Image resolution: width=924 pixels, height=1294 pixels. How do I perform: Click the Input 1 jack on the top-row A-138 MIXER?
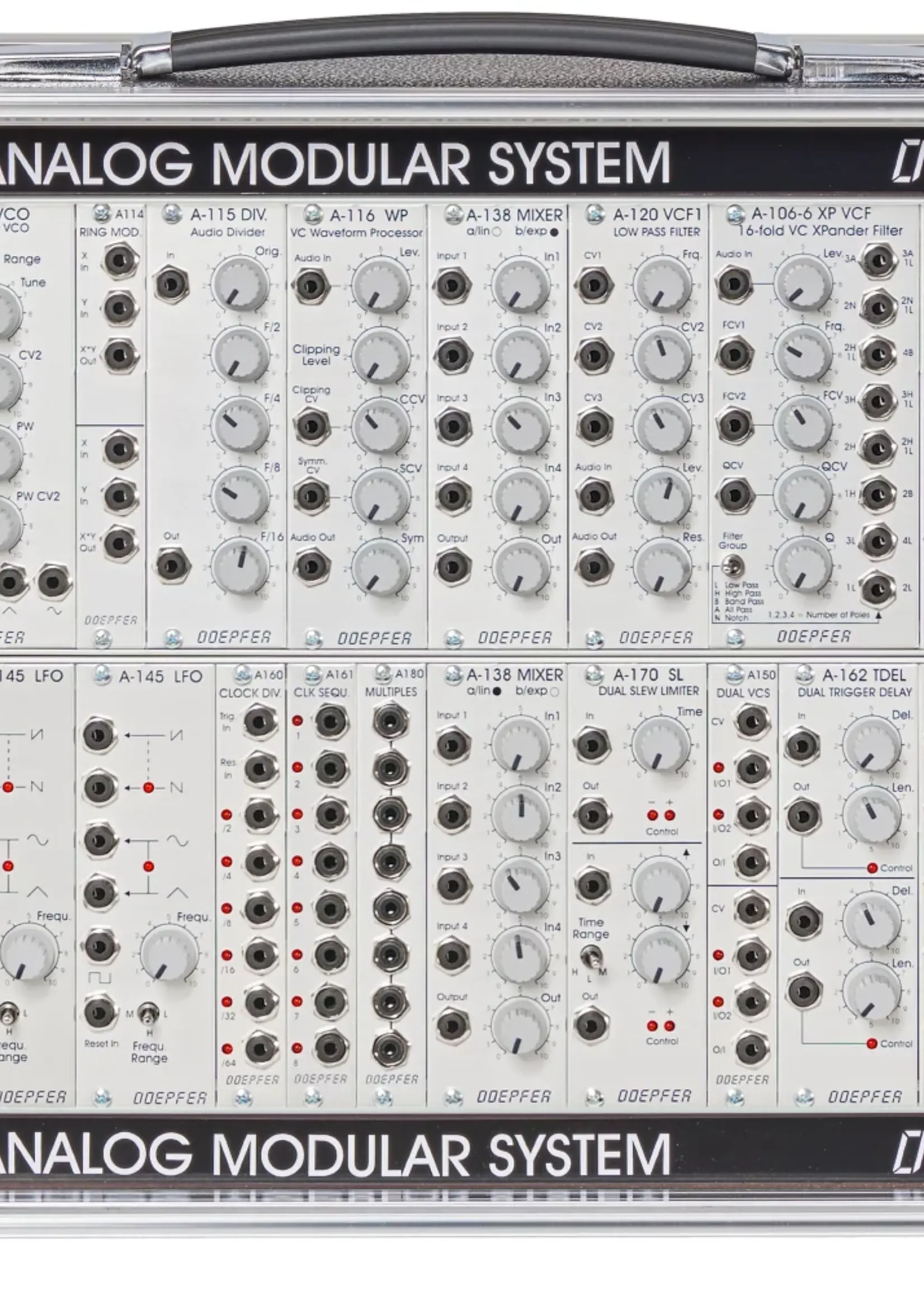(452, 285)
